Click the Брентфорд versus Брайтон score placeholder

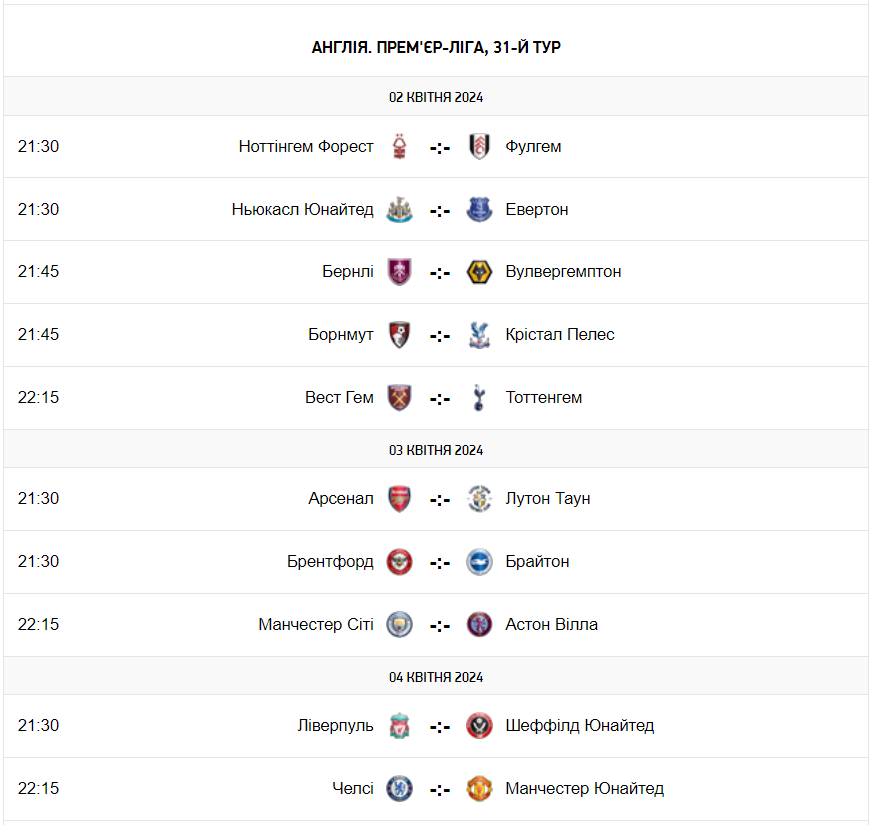coord(440,562)
